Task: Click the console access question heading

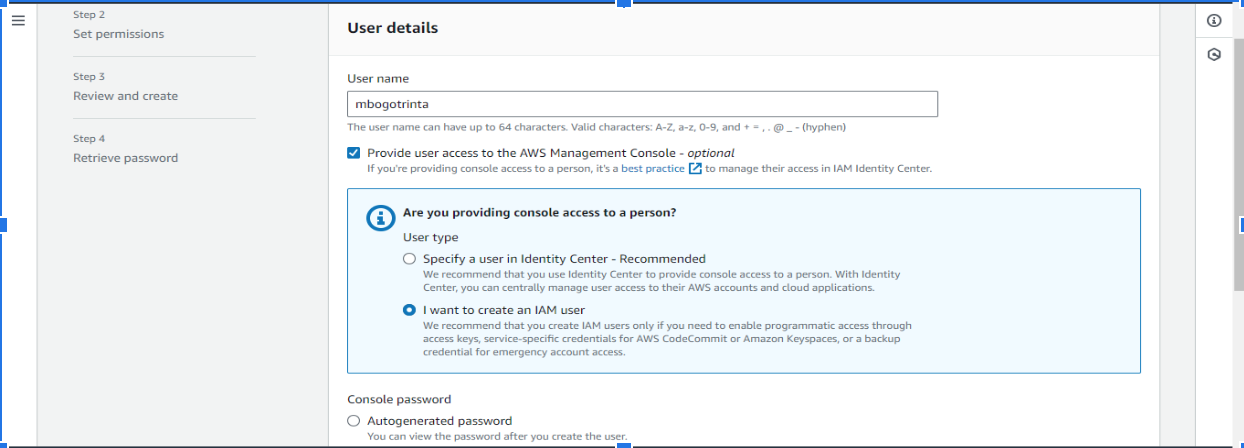Action: [x=539, y=213]
